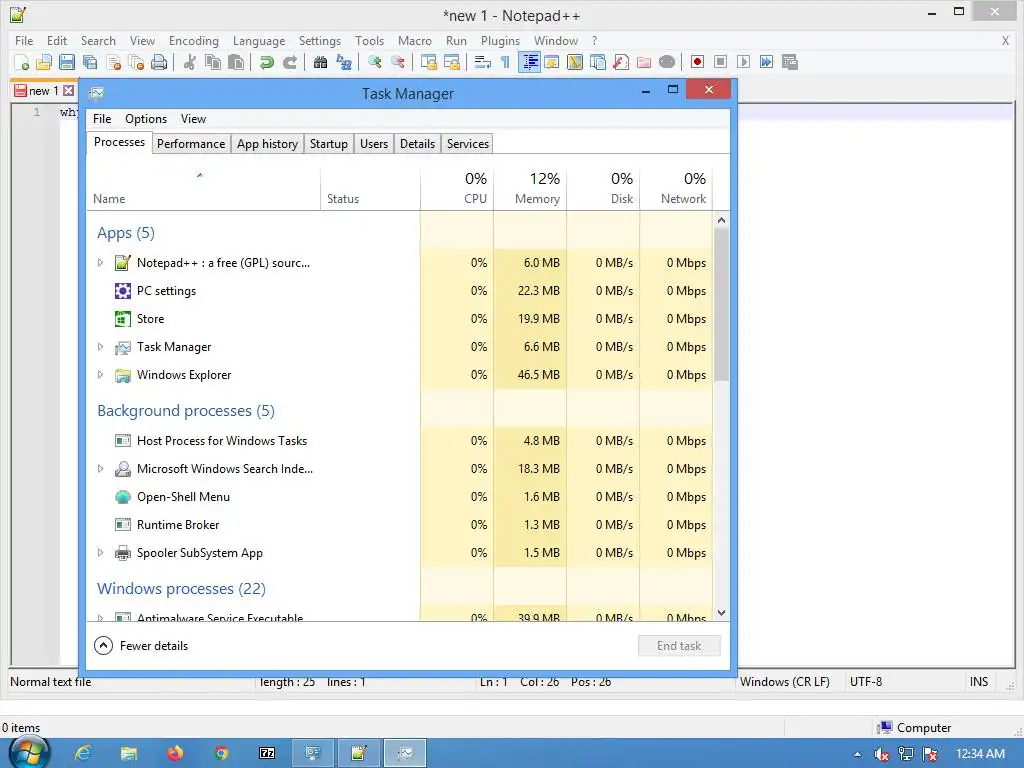
Task: Click the Redo arrow in Notepad++ toolbar
Action: (x=289, y=62)
